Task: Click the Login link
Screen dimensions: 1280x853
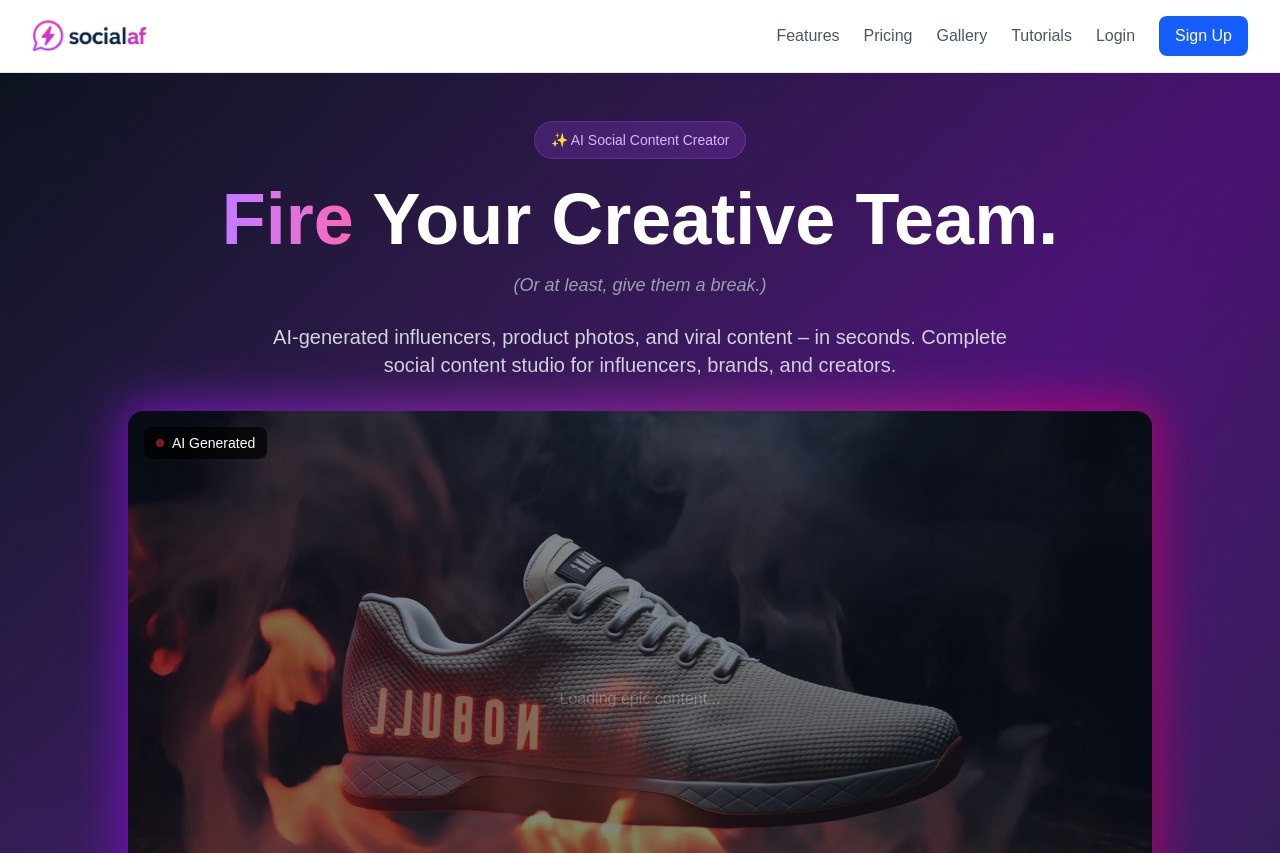Action: pos(1115,36)
